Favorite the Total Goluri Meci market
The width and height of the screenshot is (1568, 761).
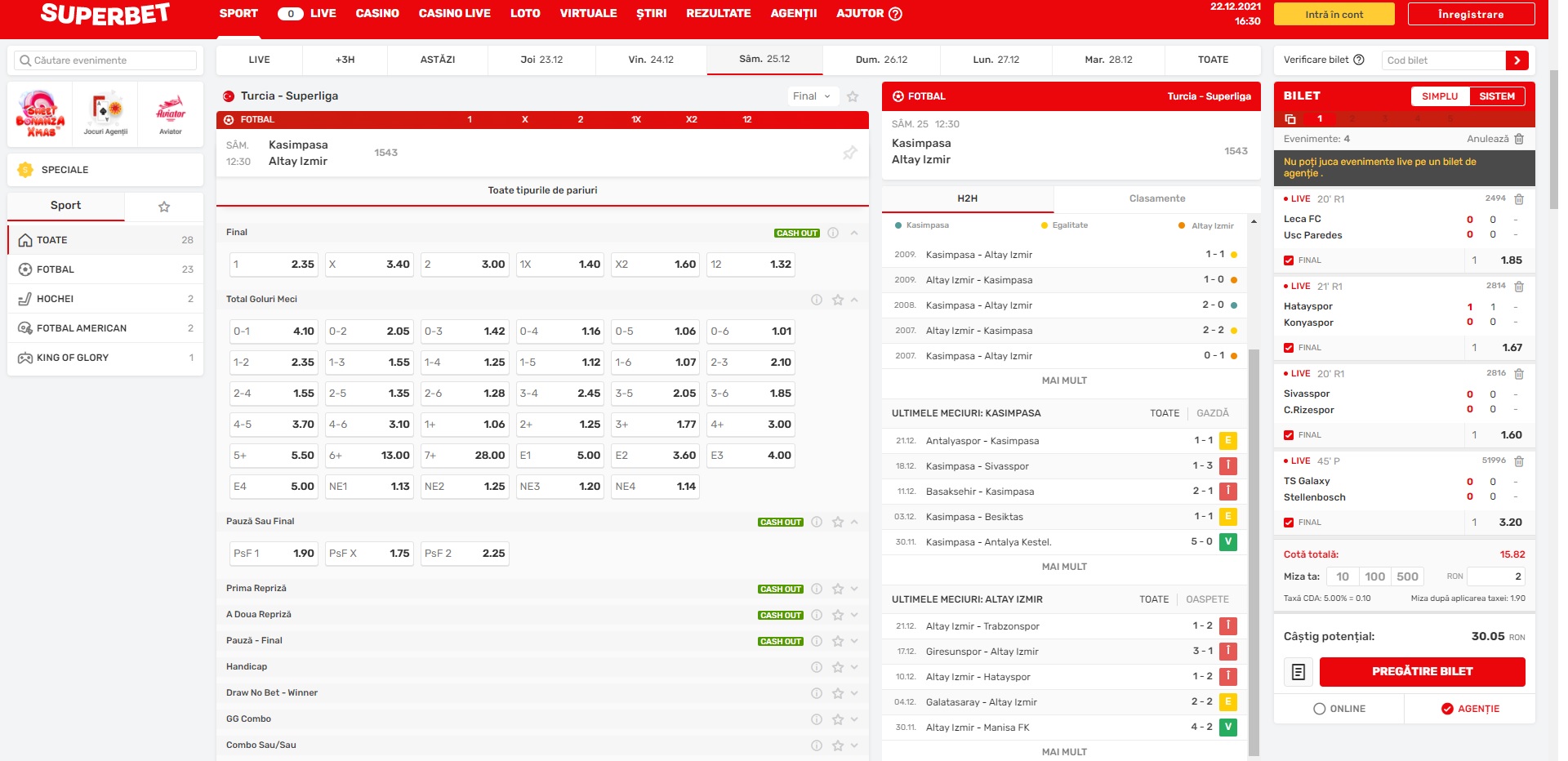click(x=838, y=300)
